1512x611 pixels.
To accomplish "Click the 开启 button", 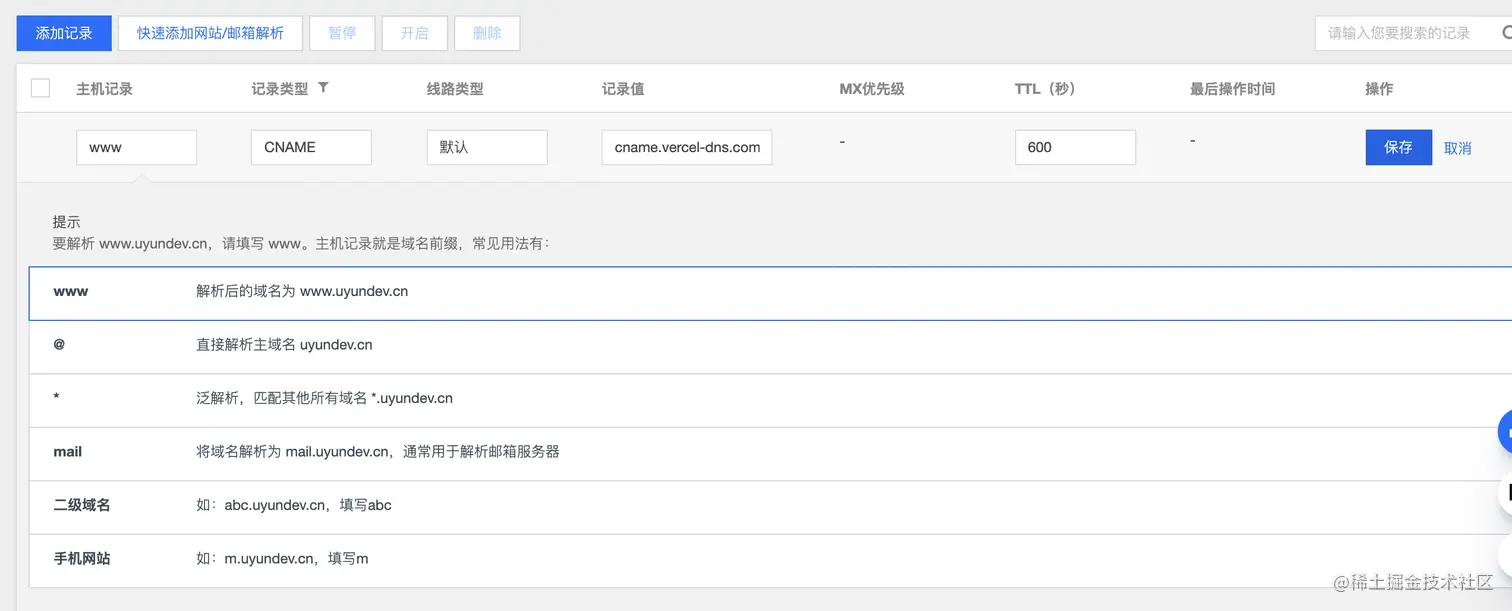I will pyautogui.click(x=414, y=33).
